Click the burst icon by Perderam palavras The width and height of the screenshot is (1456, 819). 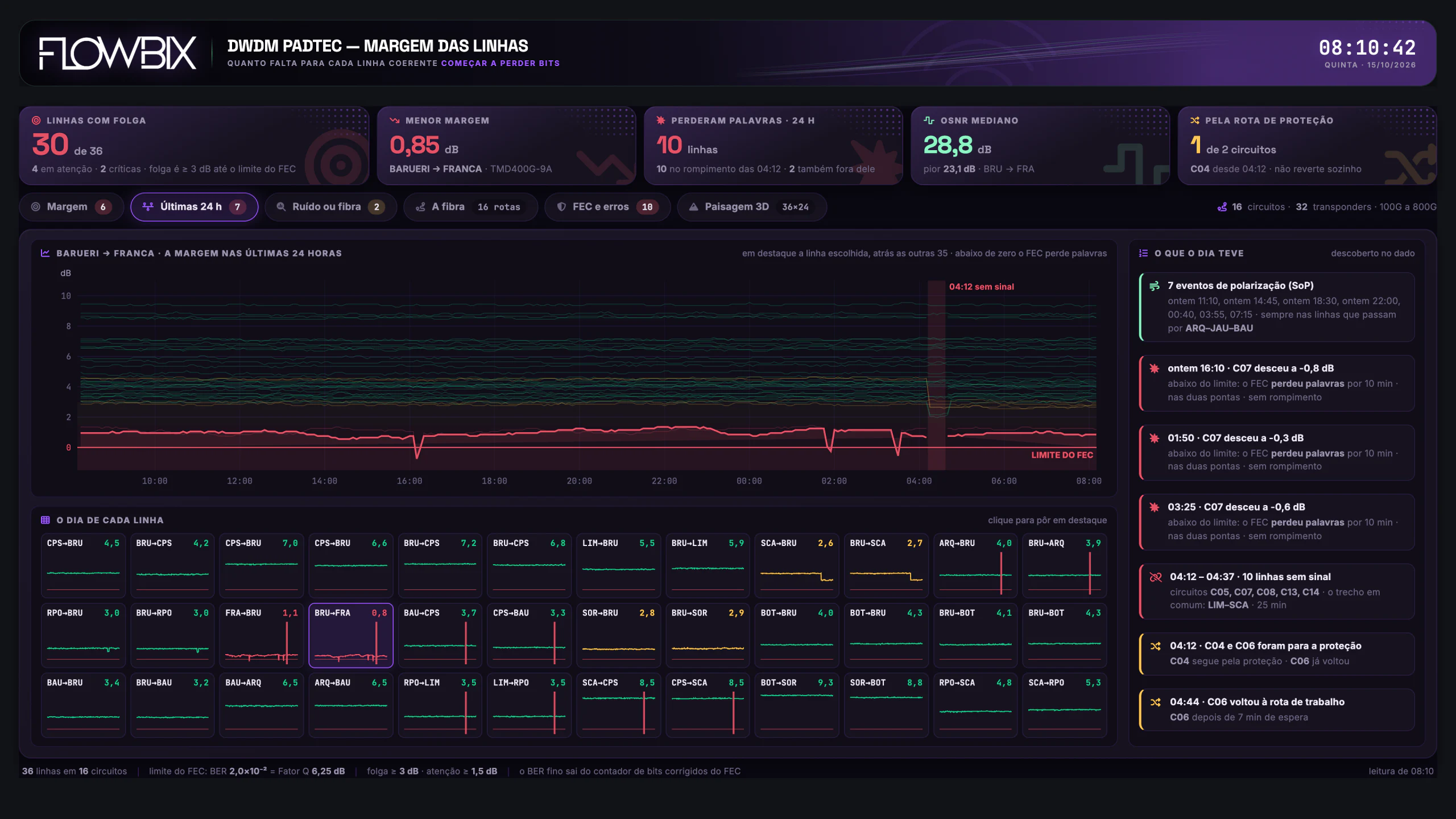(x=661, y=121)
